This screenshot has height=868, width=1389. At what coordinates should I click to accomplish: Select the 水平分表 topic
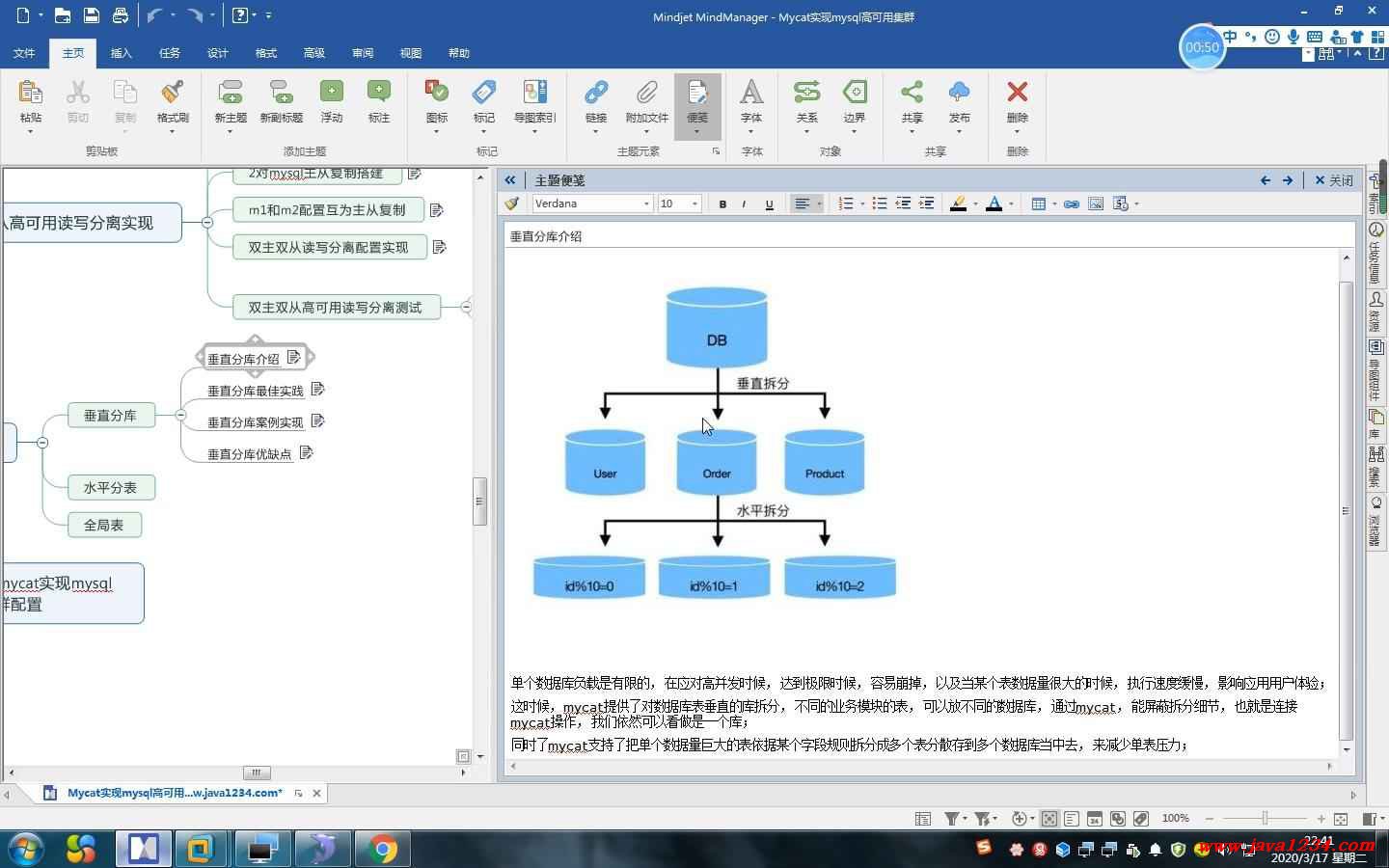tap(111, 488)
